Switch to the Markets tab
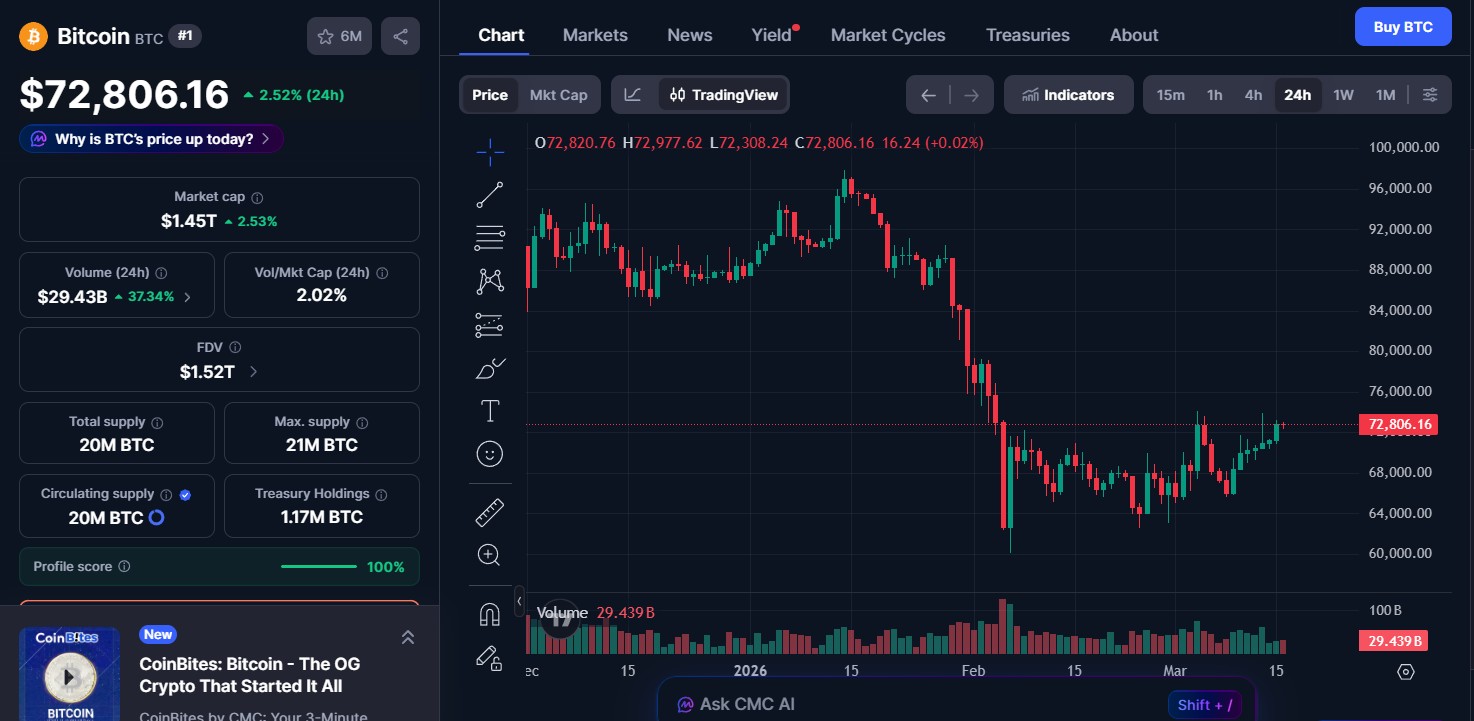 [x=595, y=34]
